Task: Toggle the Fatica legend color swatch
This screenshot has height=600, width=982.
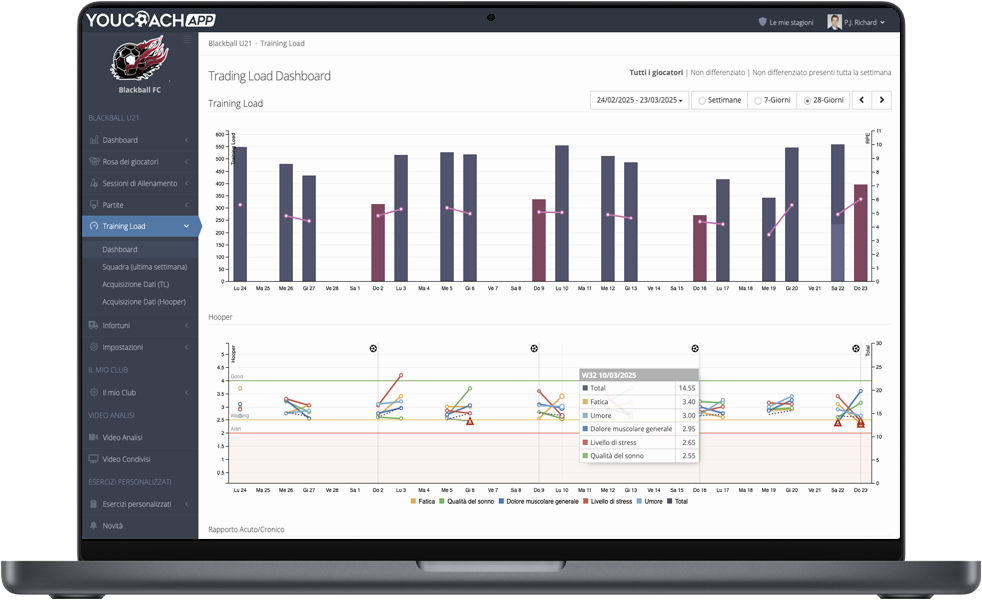Action: coord(413,501)
